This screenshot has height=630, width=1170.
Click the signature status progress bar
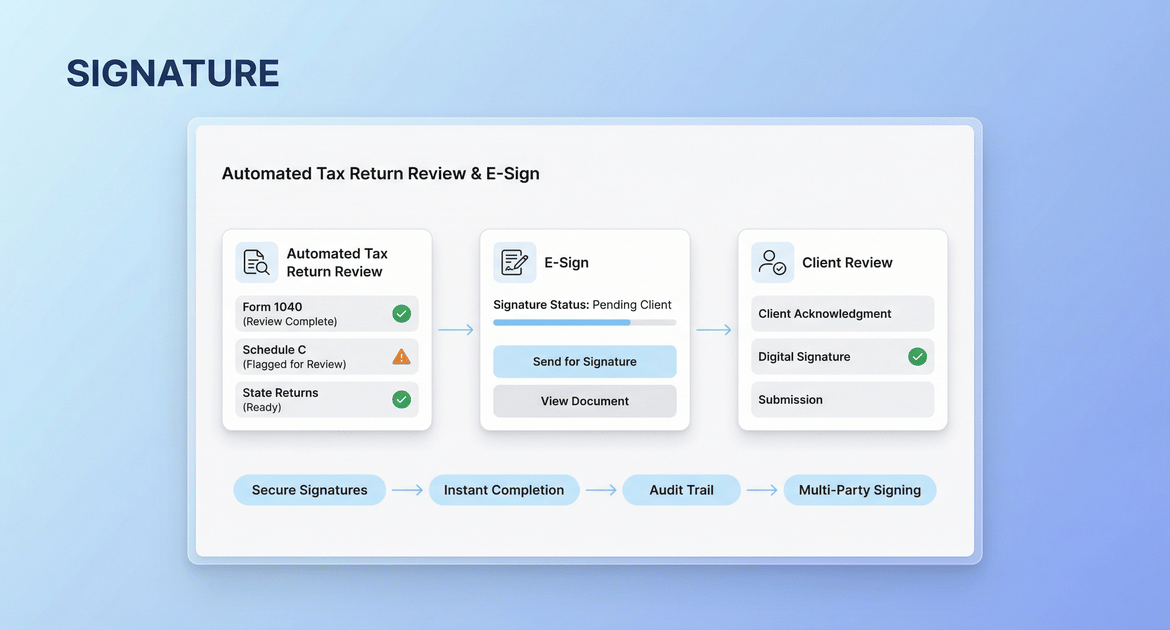pos(585,323)
